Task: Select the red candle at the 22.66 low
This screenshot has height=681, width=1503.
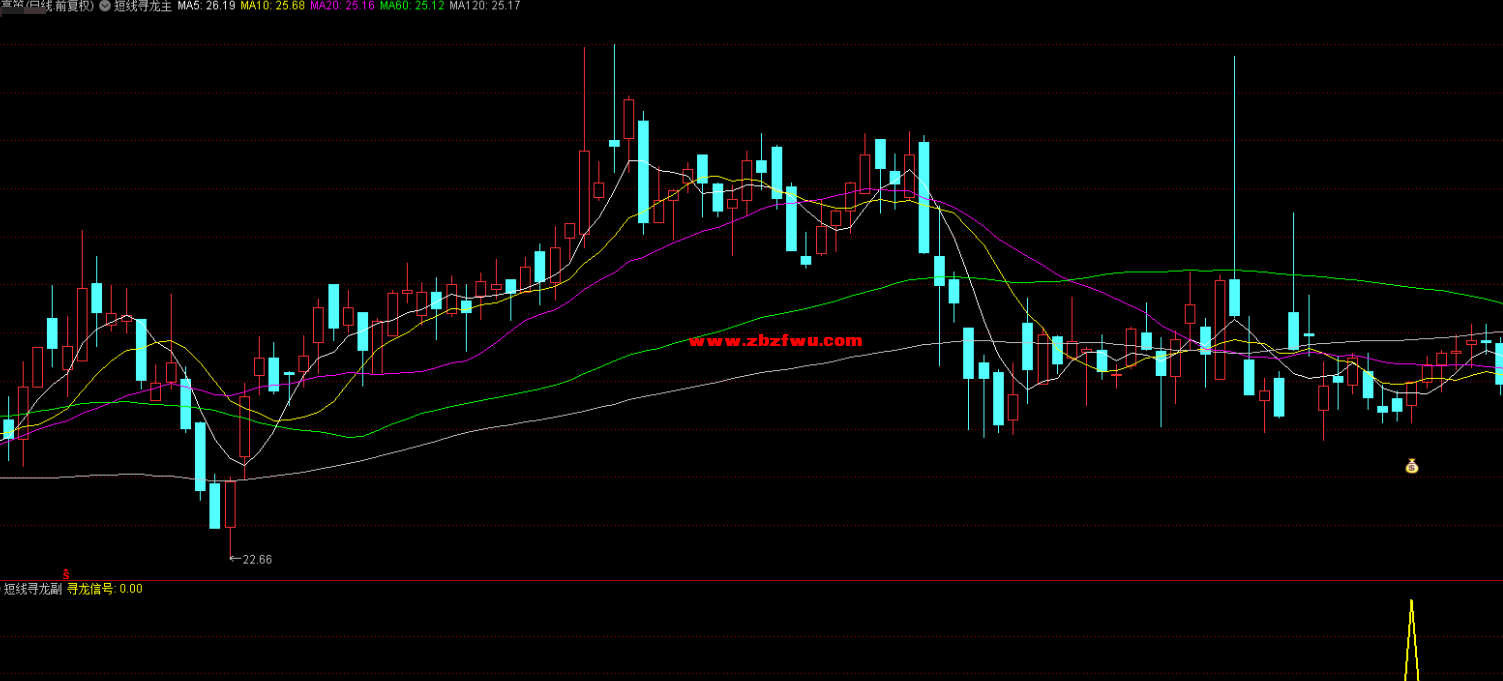Action: point(231,503)
